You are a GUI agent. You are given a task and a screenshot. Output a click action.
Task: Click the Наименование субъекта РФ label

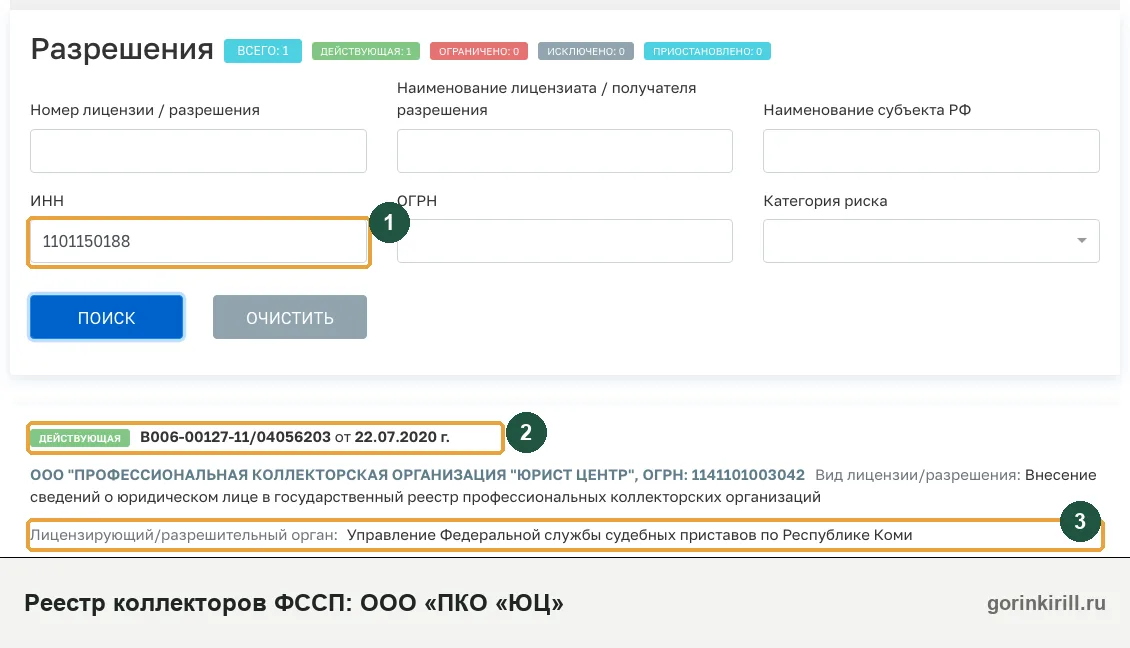click(x=867, y=110)
